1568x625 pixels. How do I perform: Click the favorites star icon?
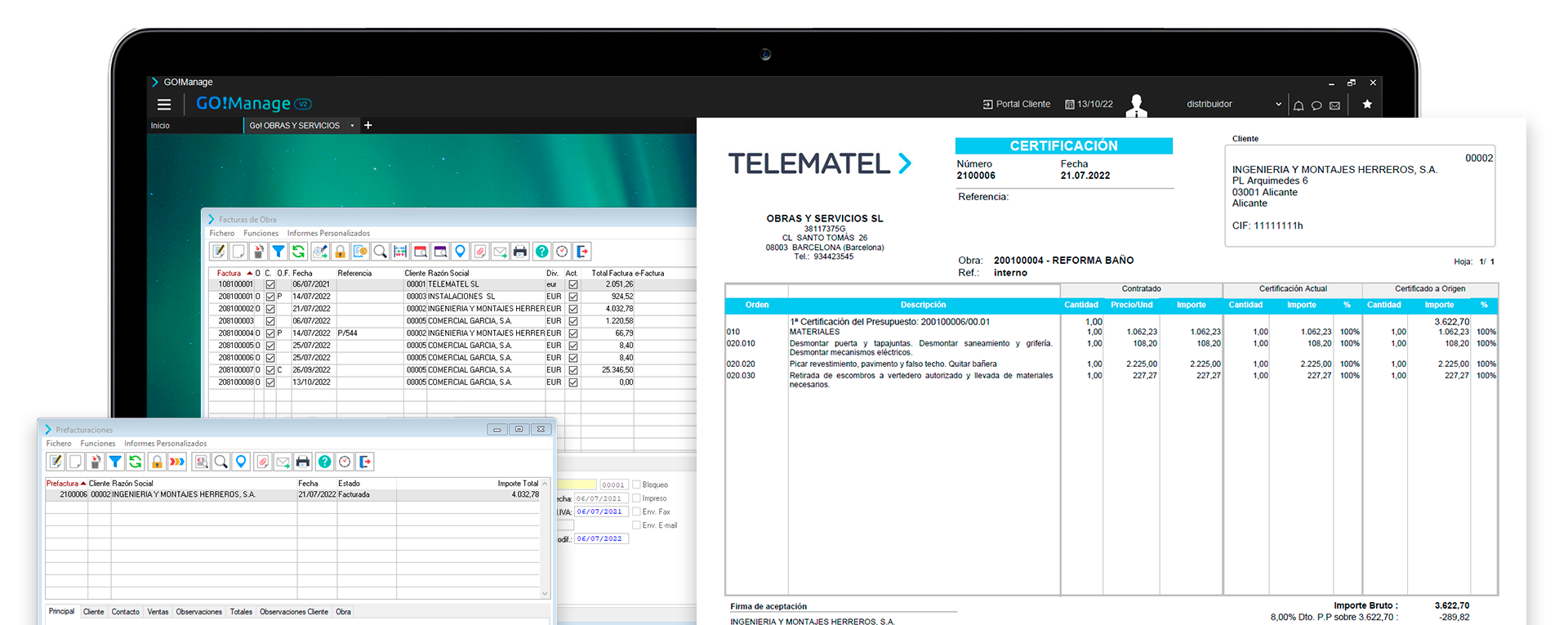pyautogui.click(x=1367, y=105)
